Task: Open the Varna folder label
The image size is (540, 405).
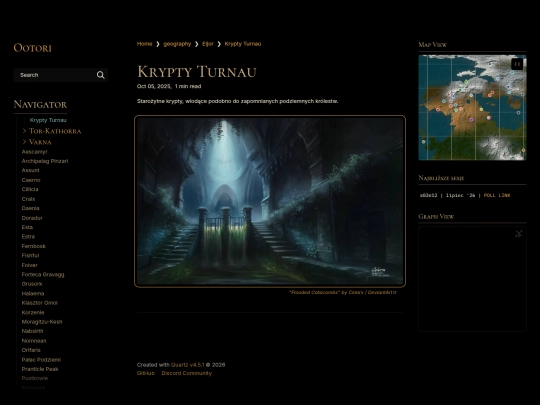Action: [40, 142]
